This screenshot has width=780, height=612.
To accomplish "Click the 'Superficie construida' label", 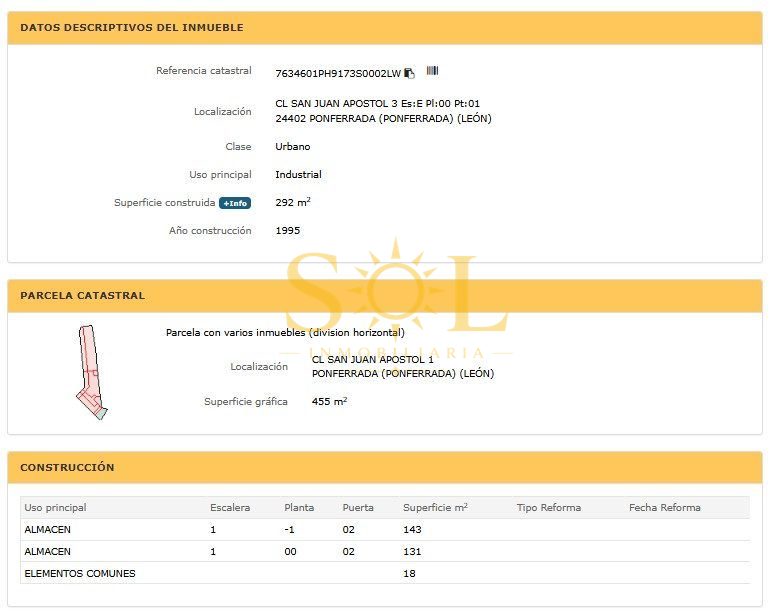I will [x=167, y=205].
